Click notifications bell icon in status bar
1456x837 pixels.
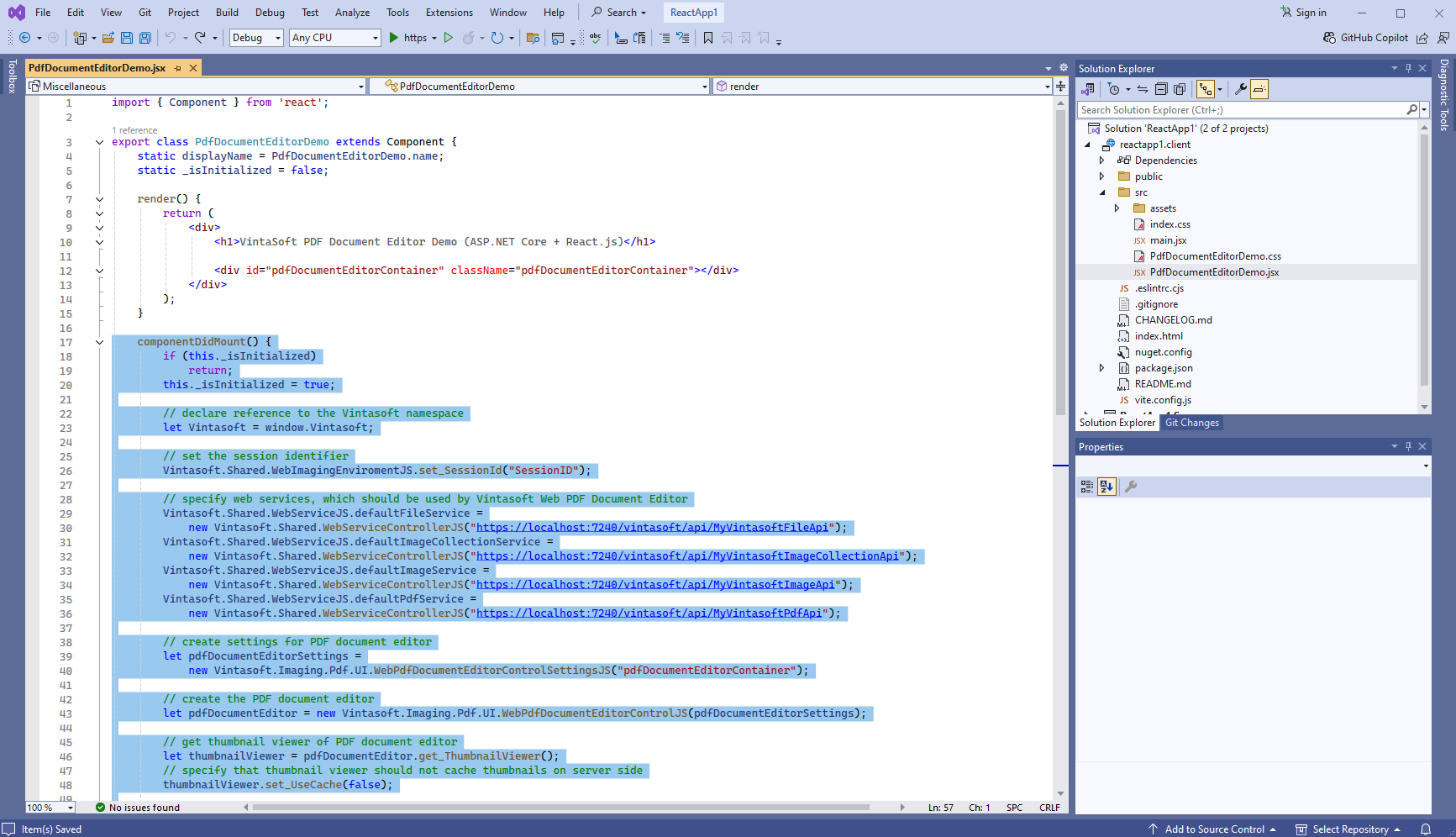coord(1426,829)
